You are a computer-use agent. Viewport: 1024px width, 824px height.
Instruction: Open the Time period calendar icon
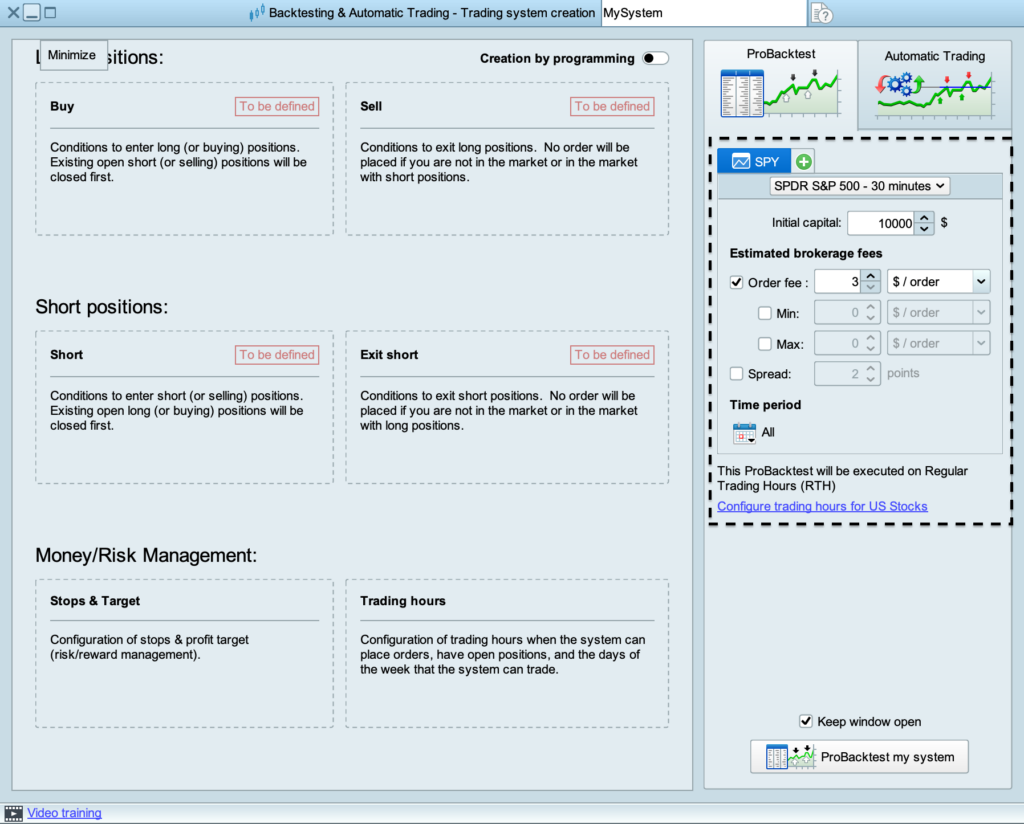pos(744,433)
